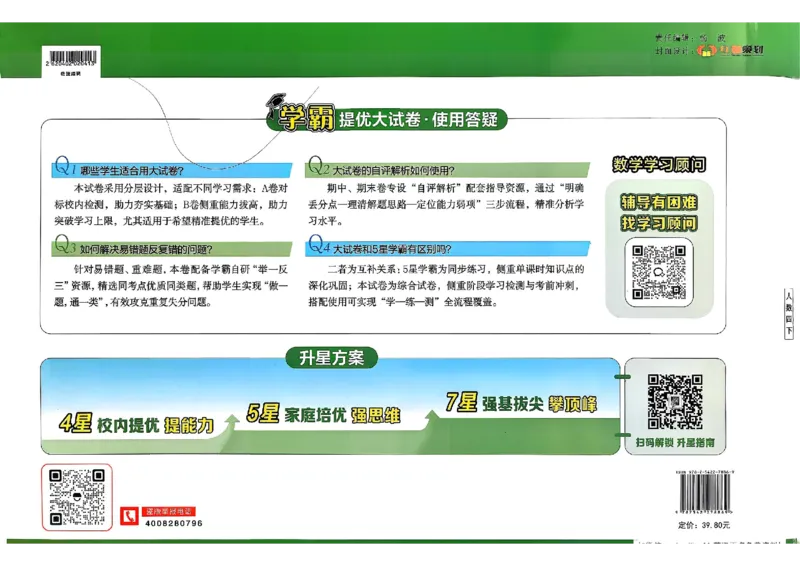Click the Q4 answer paragraph starting 二者为互补关系
This screenshot has height=566, width=800.
(446, 285)
